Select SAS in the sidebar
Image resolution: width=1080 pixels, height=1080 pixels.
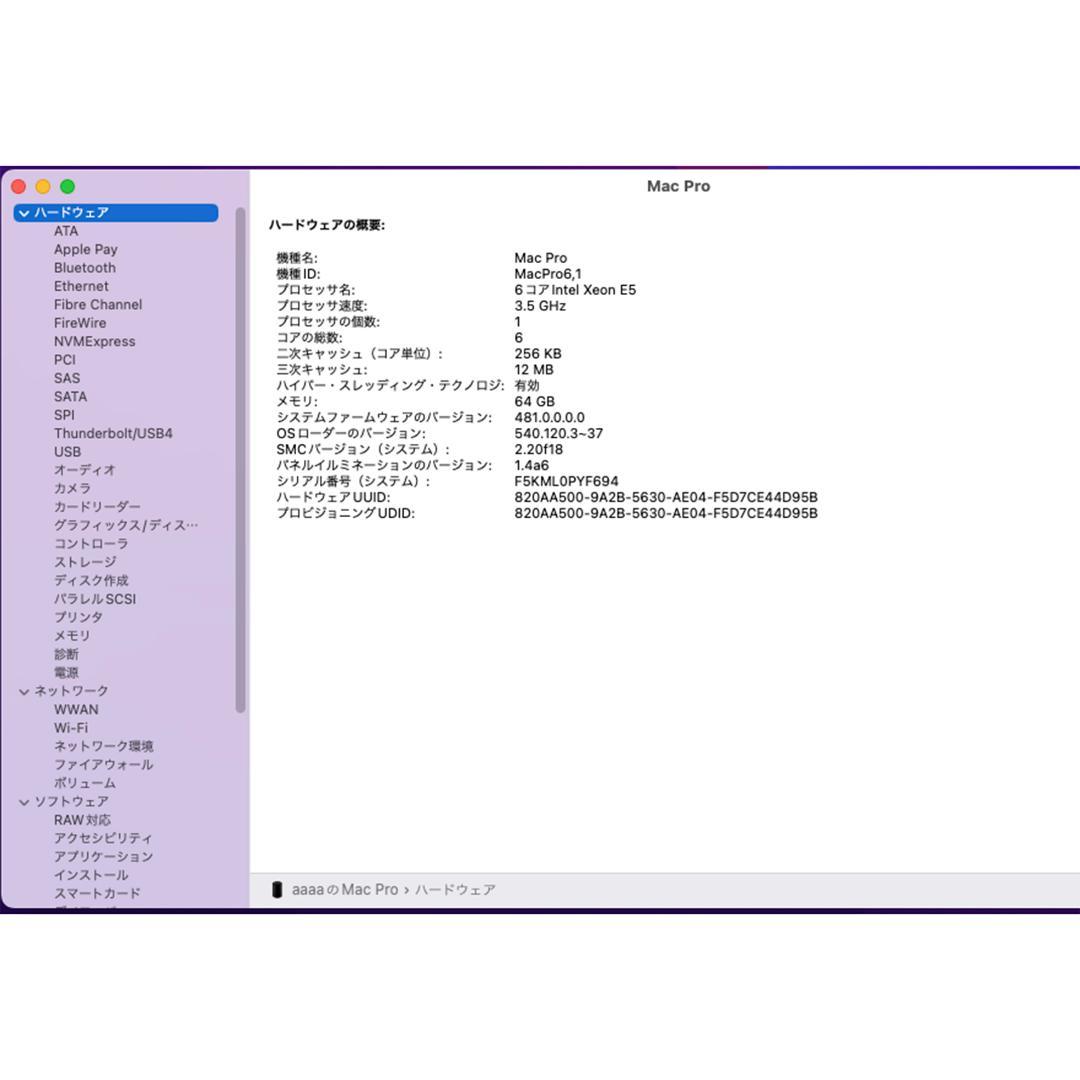pos(67,378)
